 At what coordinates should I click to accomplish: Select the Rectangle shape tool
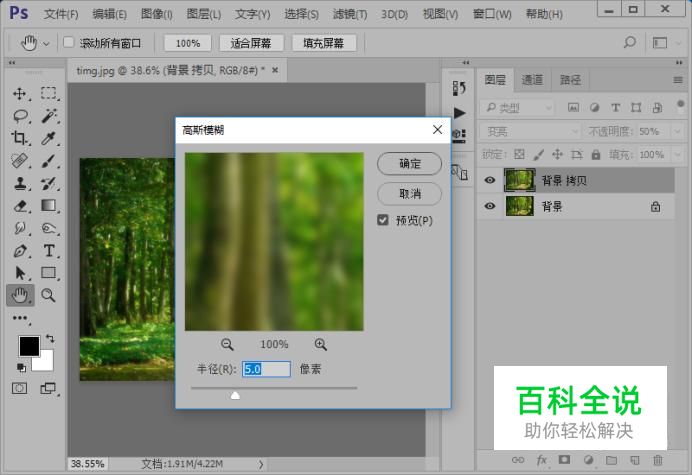pyautogui.click(x=49, y=273)
